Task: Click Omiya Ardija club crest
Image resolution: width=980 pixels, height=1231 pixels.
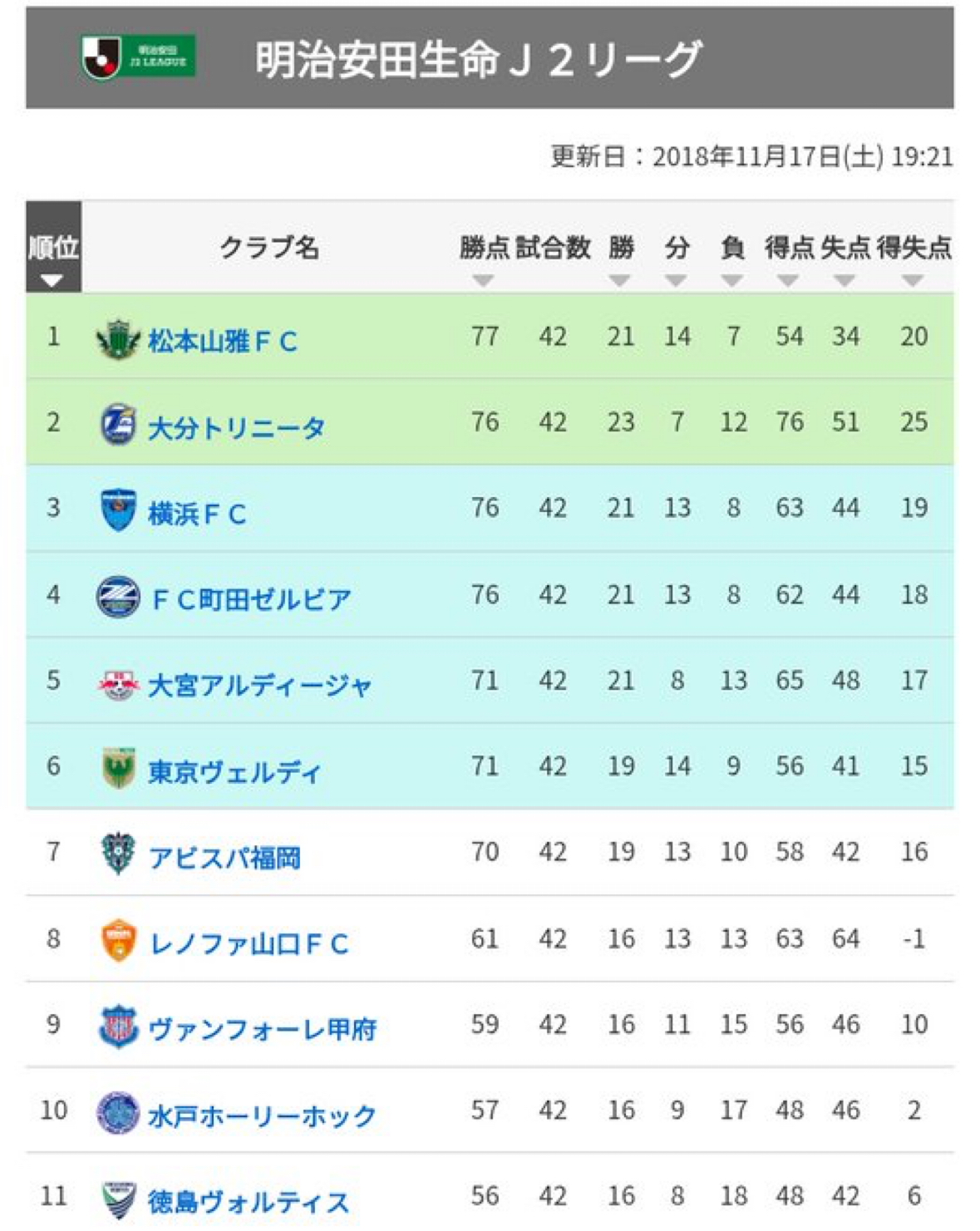Action: click(117, 684)
